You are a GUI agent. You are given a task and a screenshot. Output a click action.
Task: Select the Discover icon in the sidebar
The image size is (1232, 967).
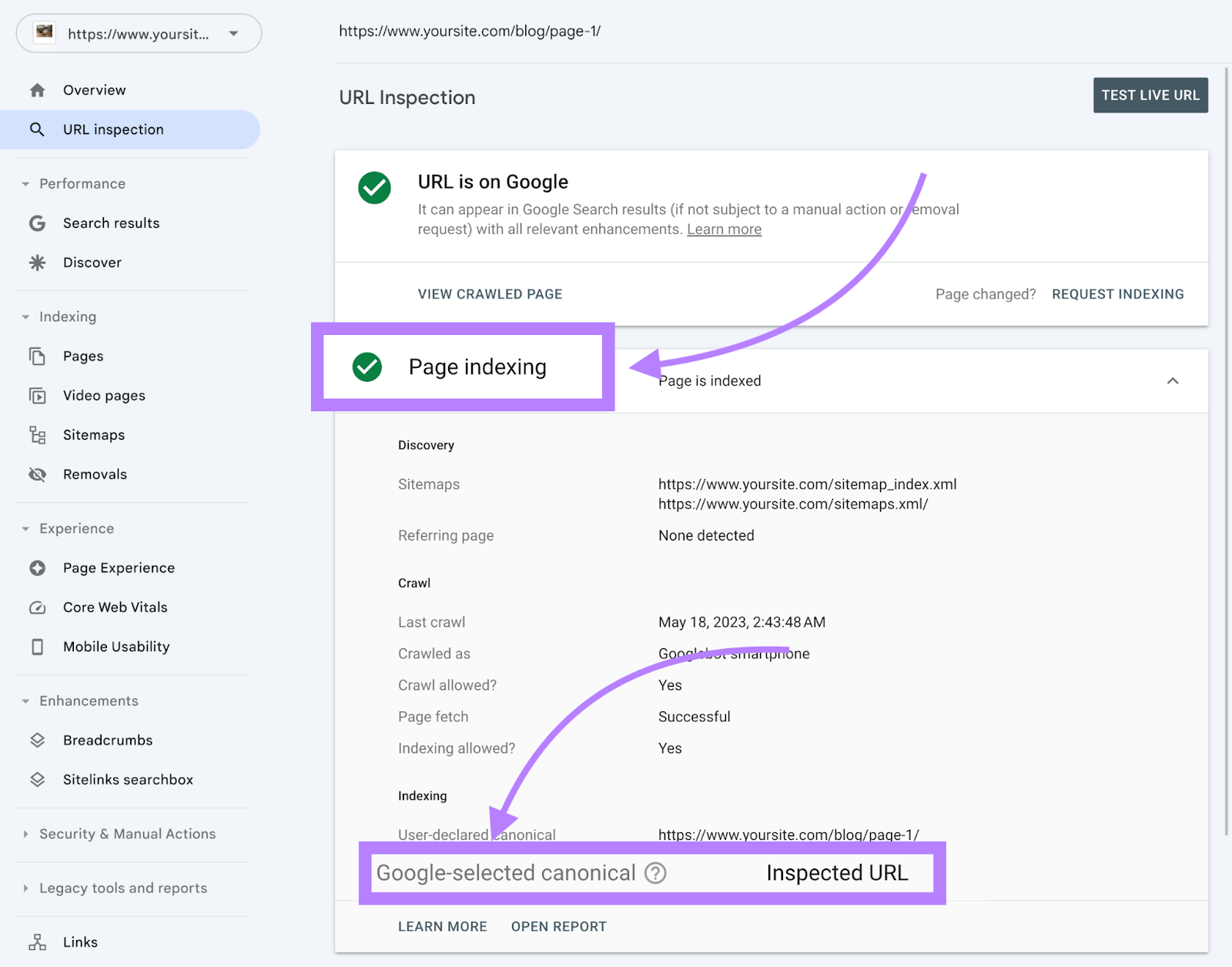(x=37, y=263)
